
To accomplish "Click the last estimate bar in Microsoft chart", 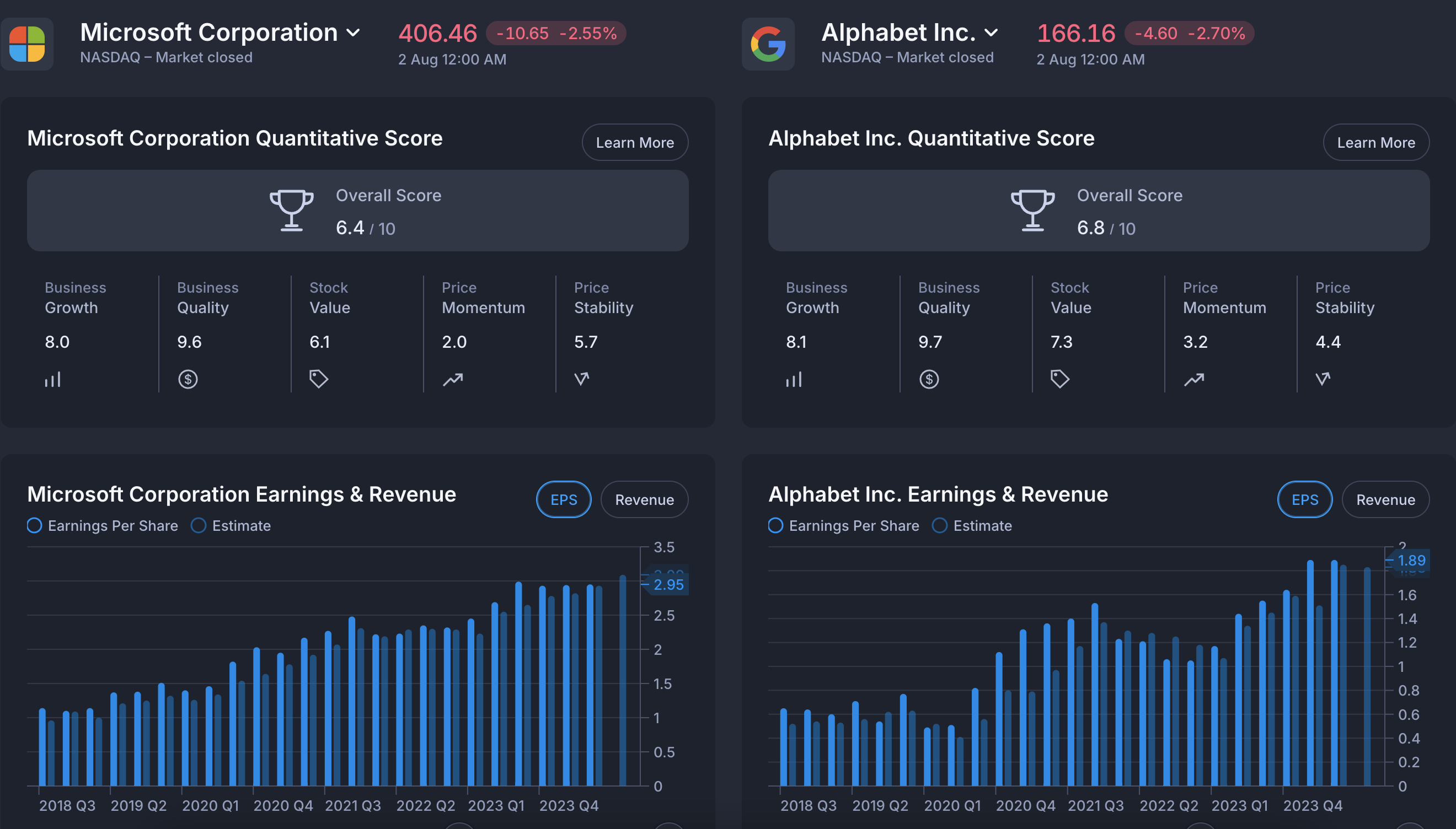I will [623, 680].
